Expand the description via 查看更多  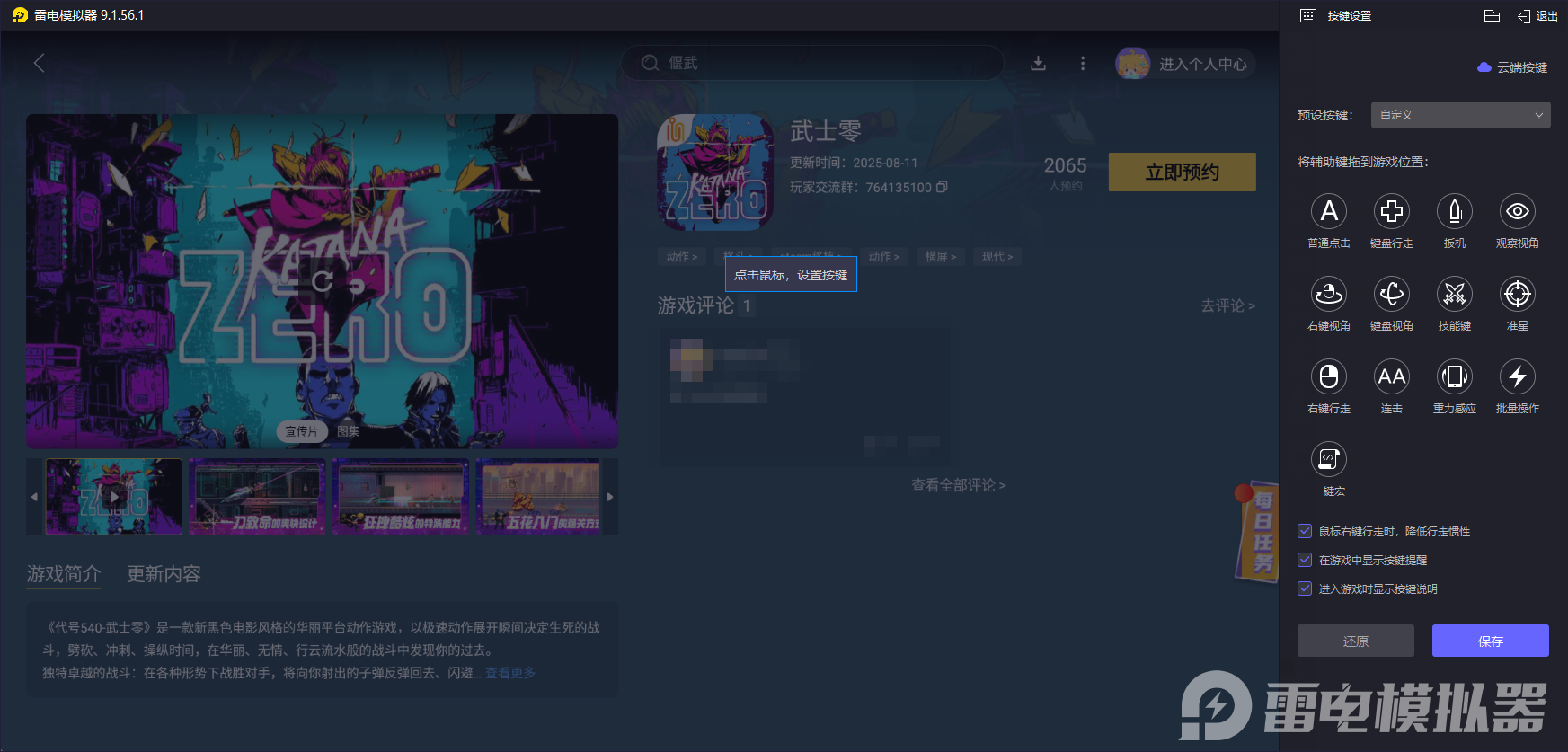[510, 673]
